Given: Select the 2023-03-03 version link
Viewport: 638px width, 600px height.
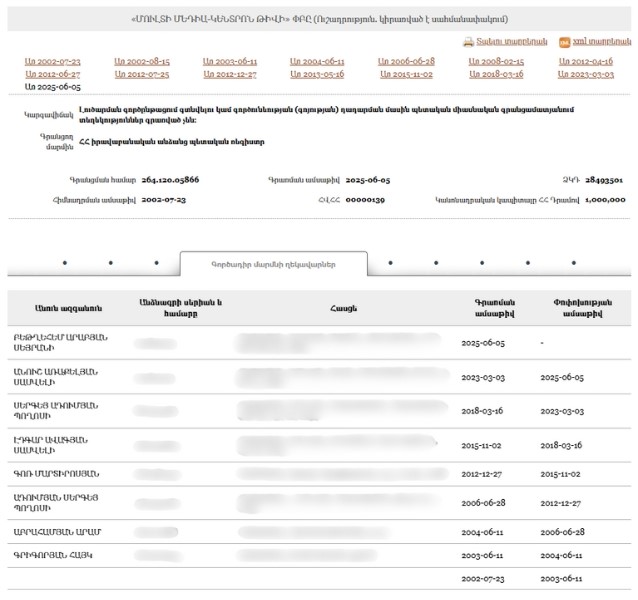Looking at the screenshot, I should point(585,74).
